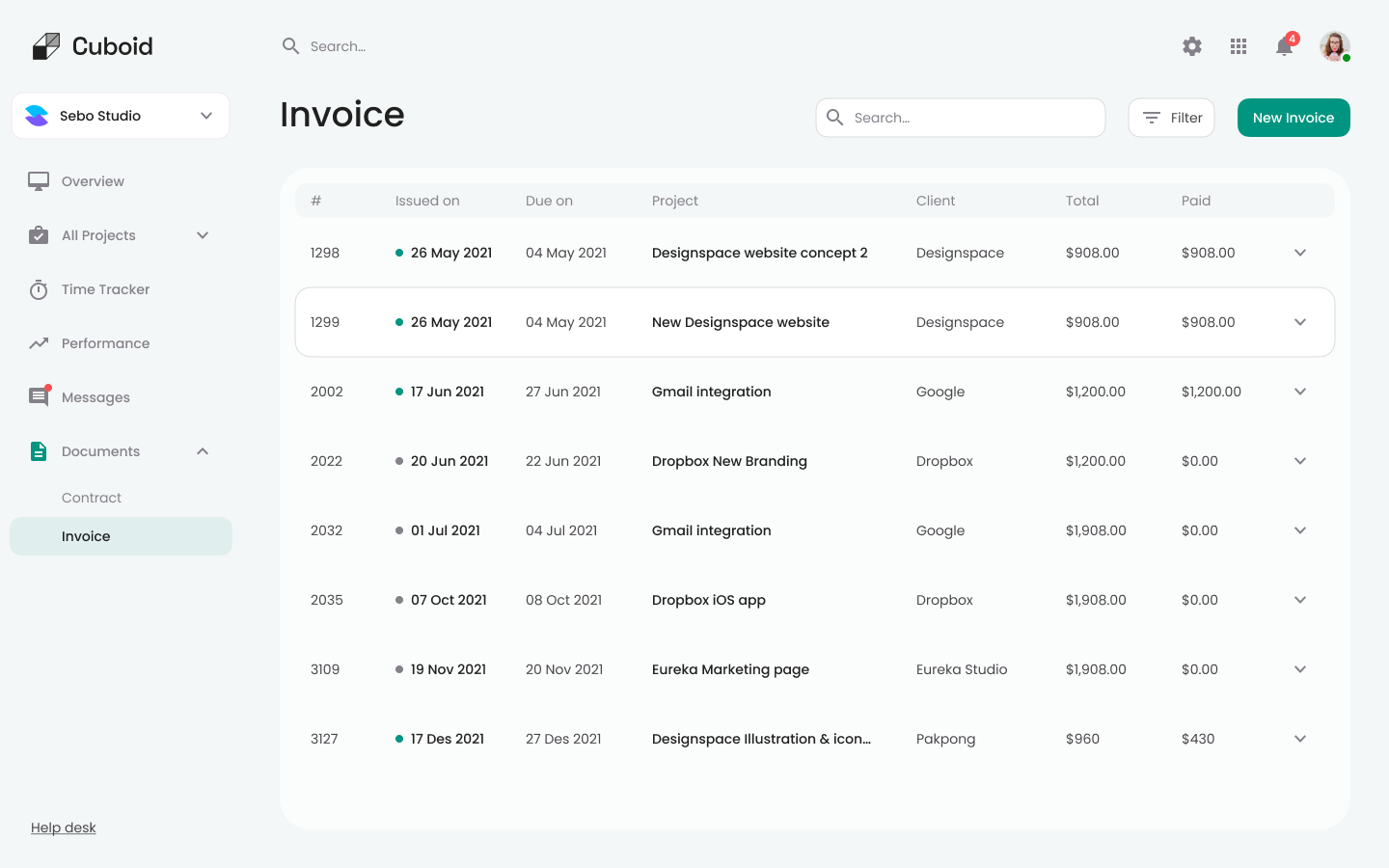Open the settings gear in the top bar
Viewport: 1389px width, 868px height.
point(1192,45)
